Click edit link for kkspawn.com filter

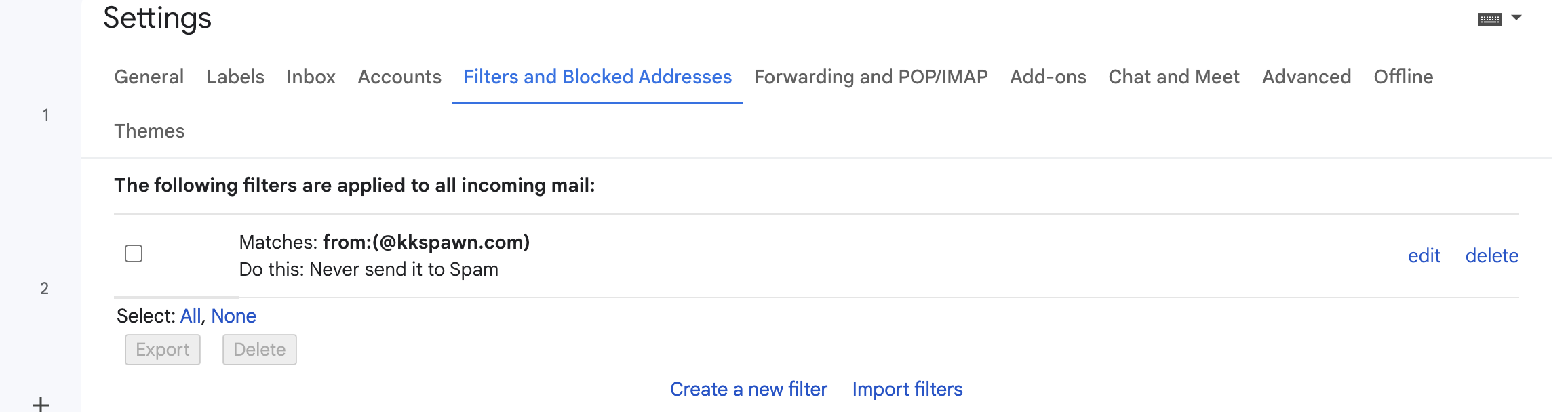[1424, 255]
